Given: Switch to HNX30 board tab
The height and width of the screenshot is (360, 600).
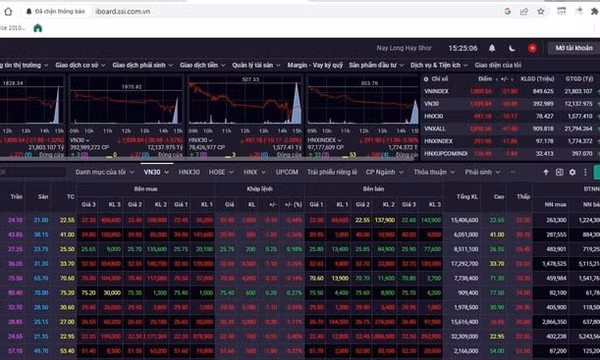Looking at the screenshot, I should point(189,172).
